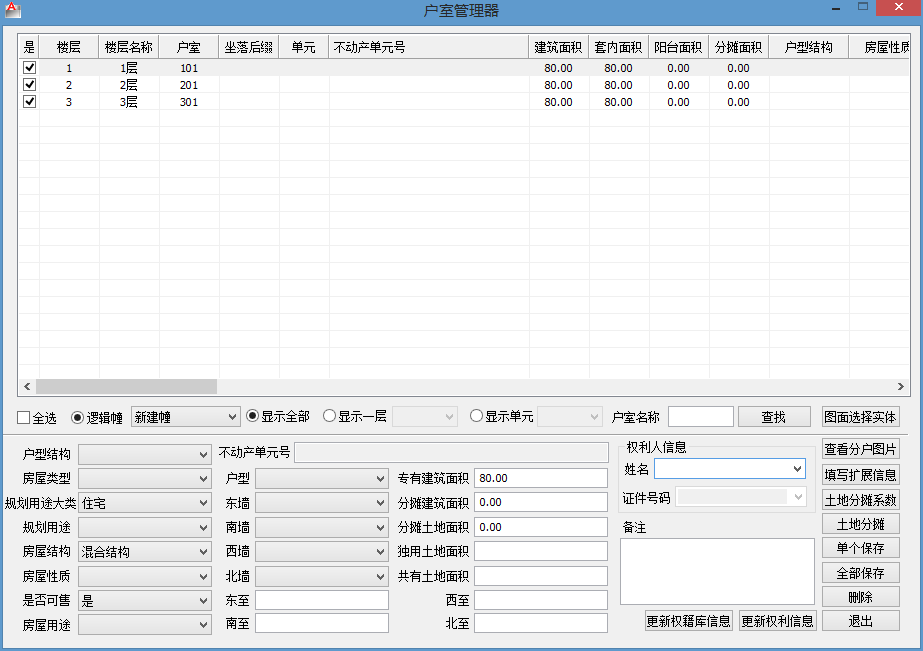Click the 更新权籍库信息 button

coord(689,621)
